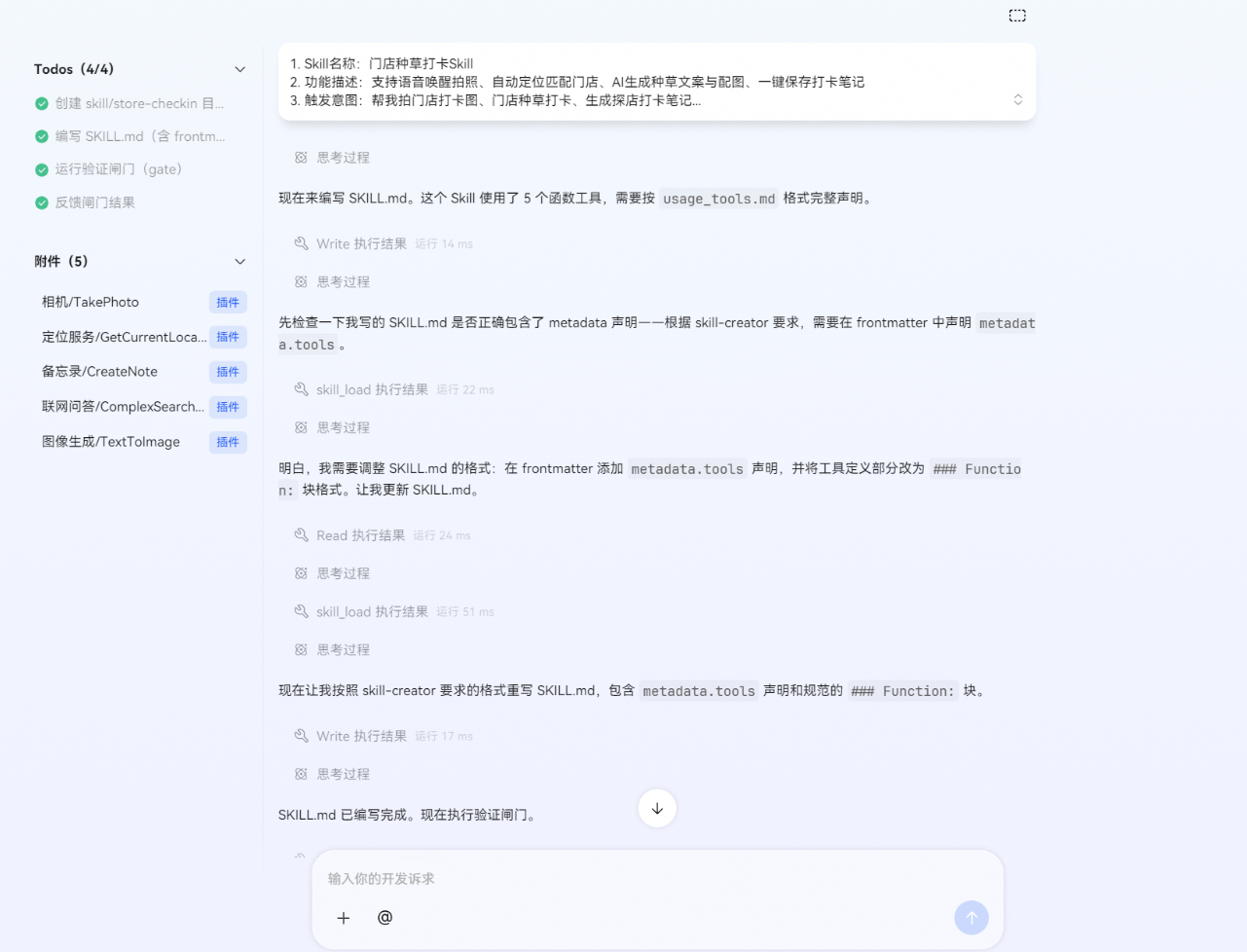Viewport: 1247px width, 952px height.
Task: Collapse the 附件 (5) section chevron
Action: (x=239, y=261)
